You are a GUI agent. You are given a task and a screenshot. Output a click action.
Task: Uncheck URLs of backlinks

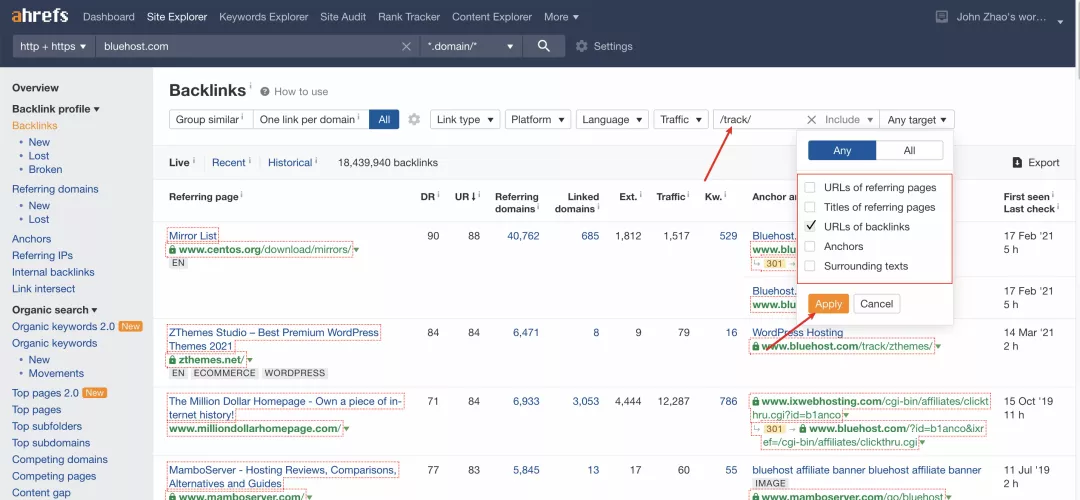810,226
